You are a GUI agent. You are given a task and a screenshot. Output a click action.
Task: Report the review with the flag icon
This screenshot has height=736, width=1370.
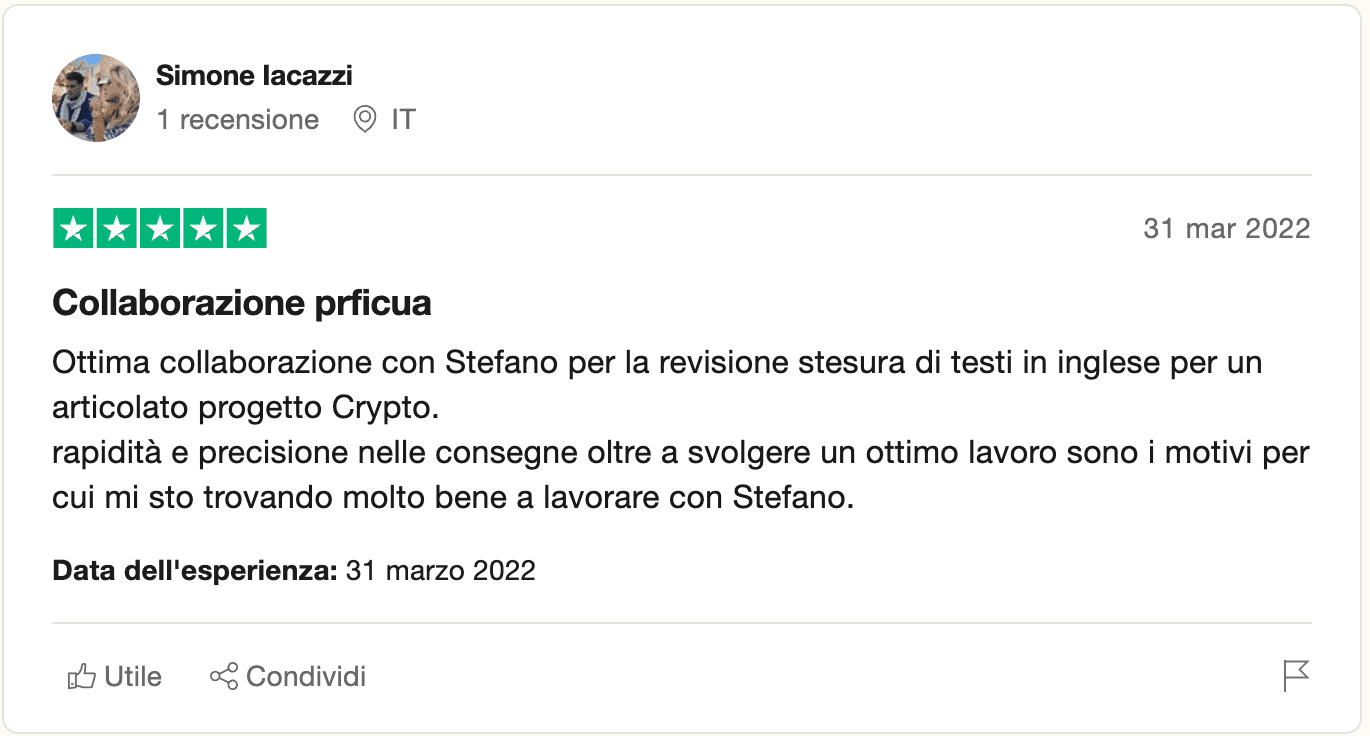pyautogui.click(x=1296, y=676)
